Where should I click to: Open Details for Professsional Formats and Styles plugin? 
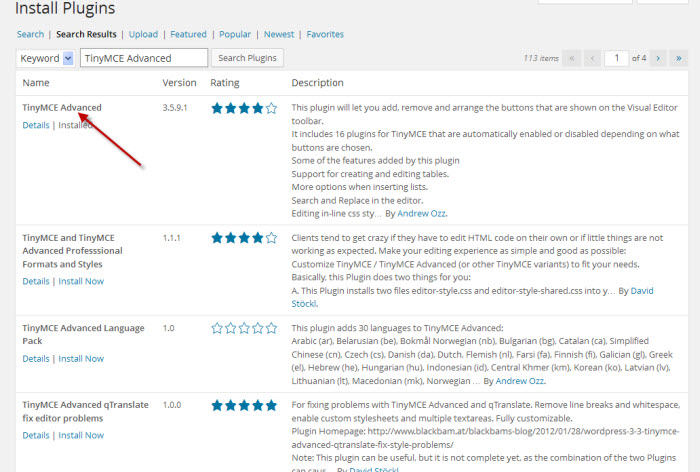tap(36, 281)
